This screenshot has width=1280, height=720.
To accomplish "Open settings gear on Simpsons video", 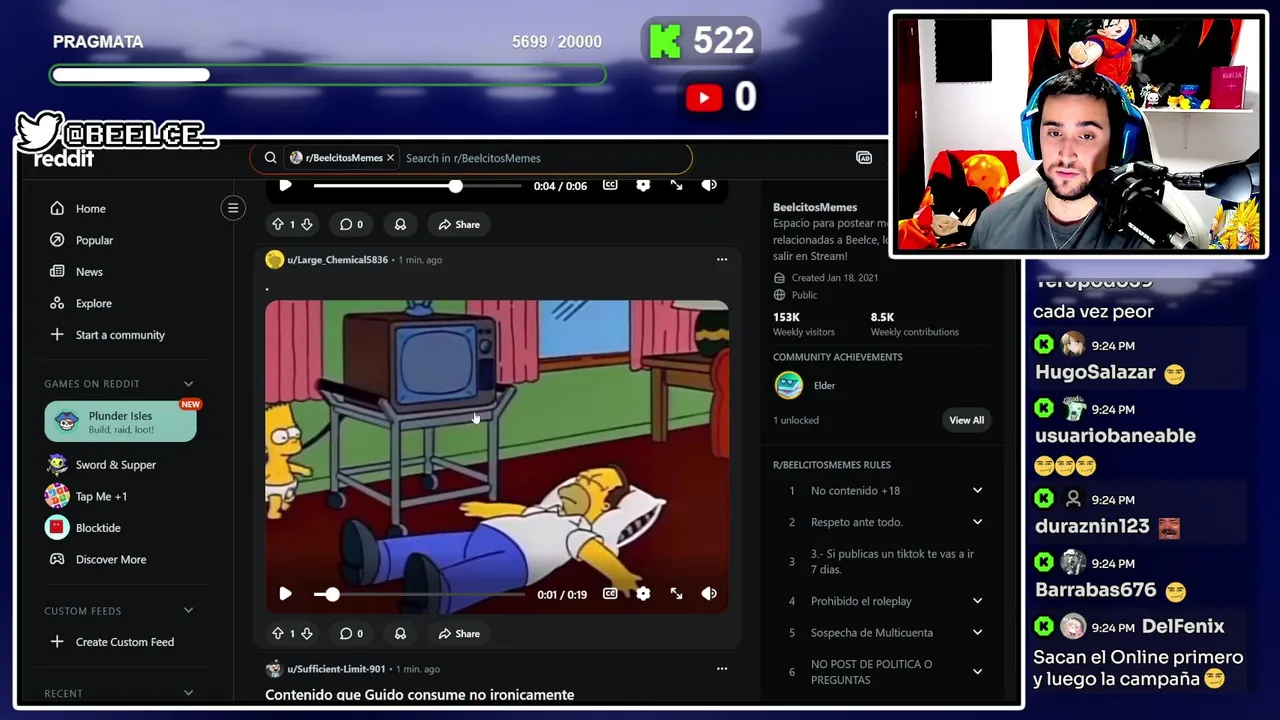I will pos(643,594).
